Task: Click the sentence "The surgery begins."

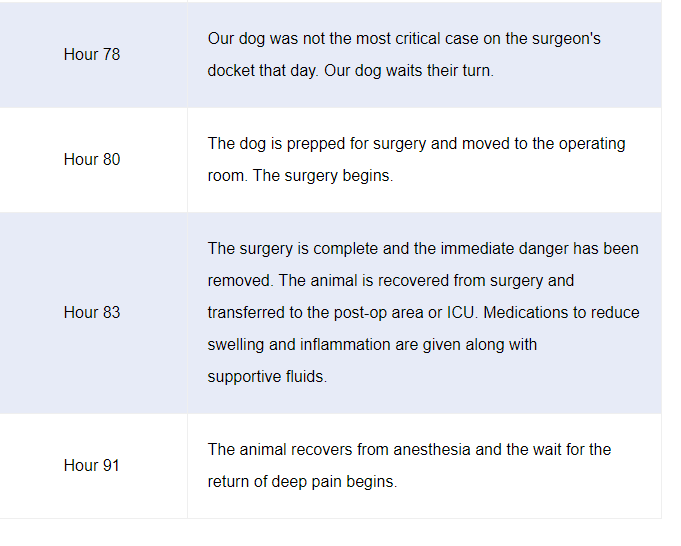Action: (x=323, y=176)
